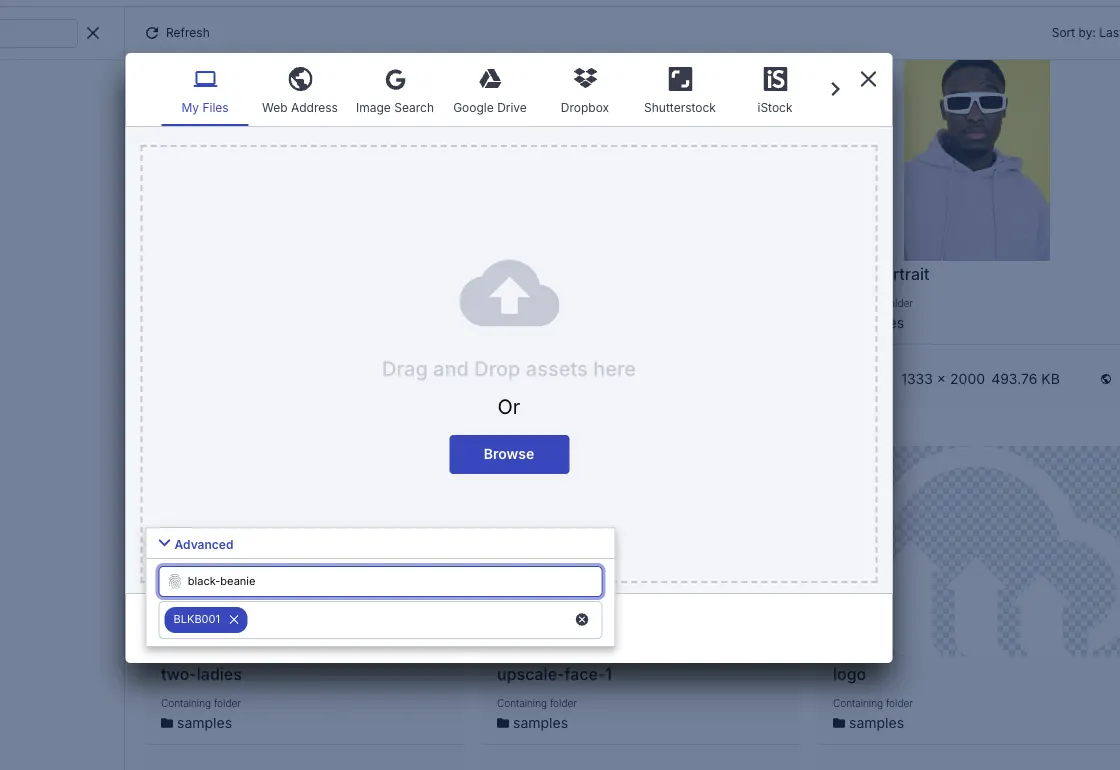Open the portrait man thumbnail

pyautogui.click(x=976, y=160)
